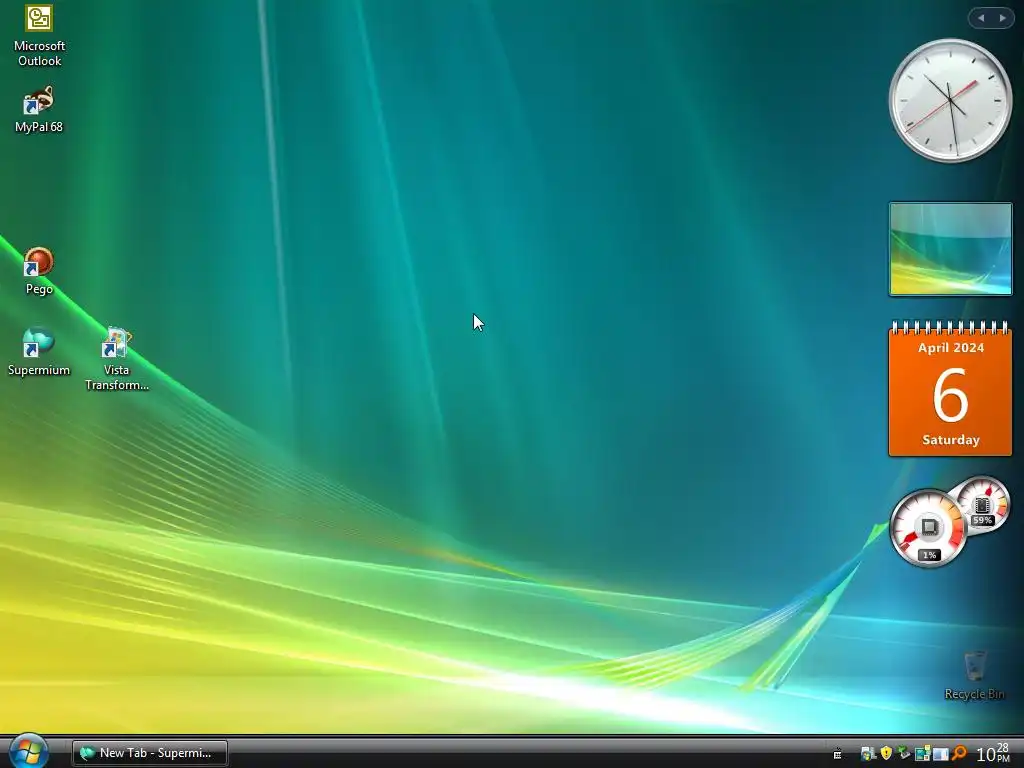Viewport: 1024px width, 768px height.
Task: Click the orange magnifier tray icon
Action: [959, 753]
